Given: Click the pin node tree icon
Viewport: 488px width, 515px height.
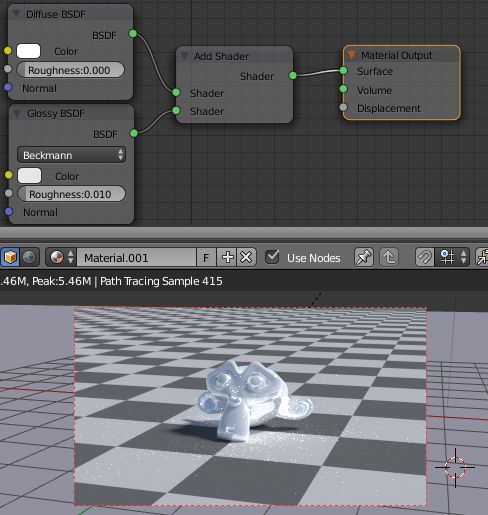Looking at the screenshot, I should [x=364, y=257].
